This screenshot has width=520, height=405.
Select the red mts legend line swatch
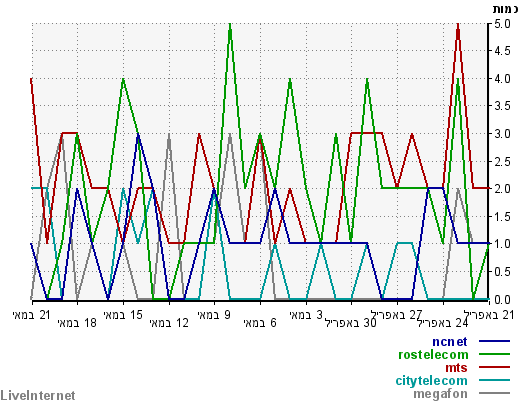494,367
